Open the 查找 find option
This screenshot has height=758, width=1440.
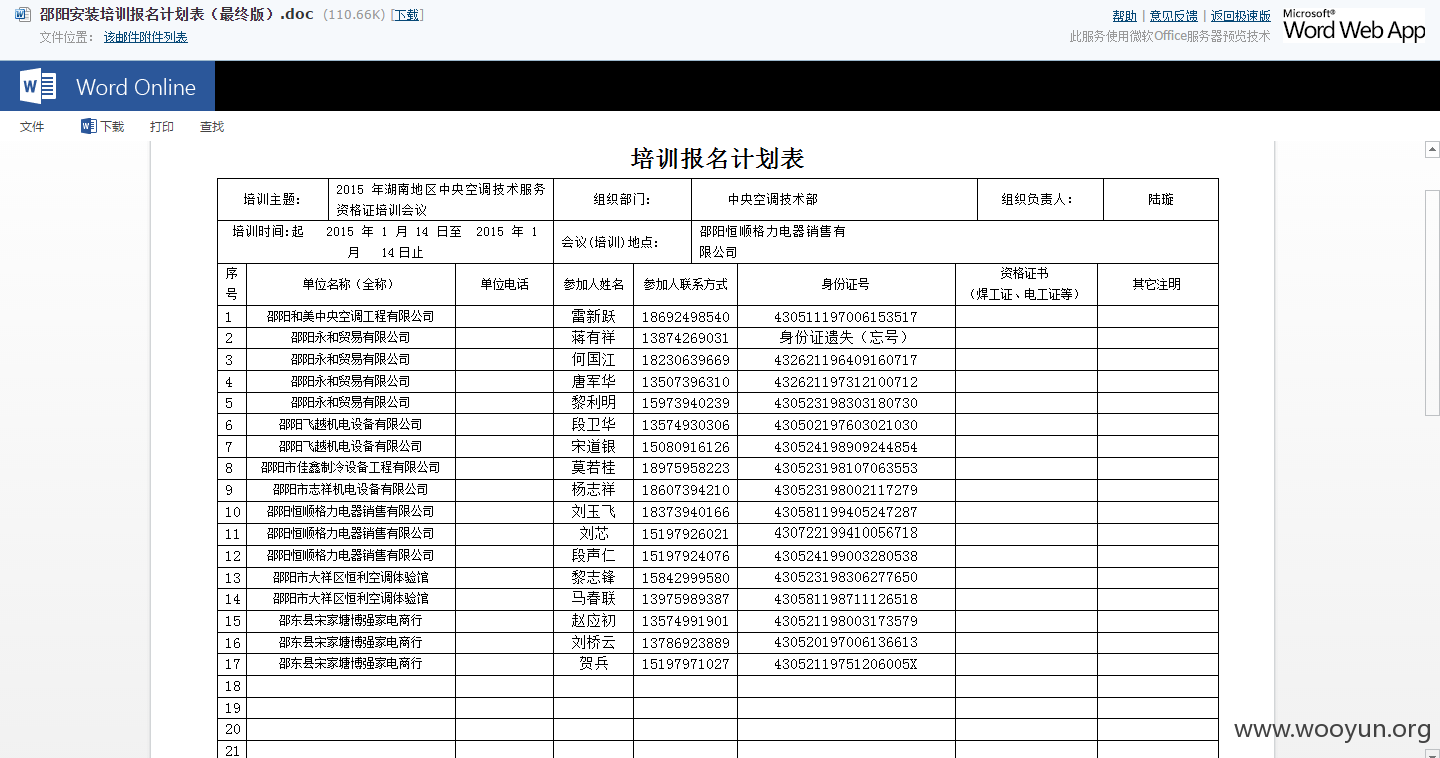(212, 127)
